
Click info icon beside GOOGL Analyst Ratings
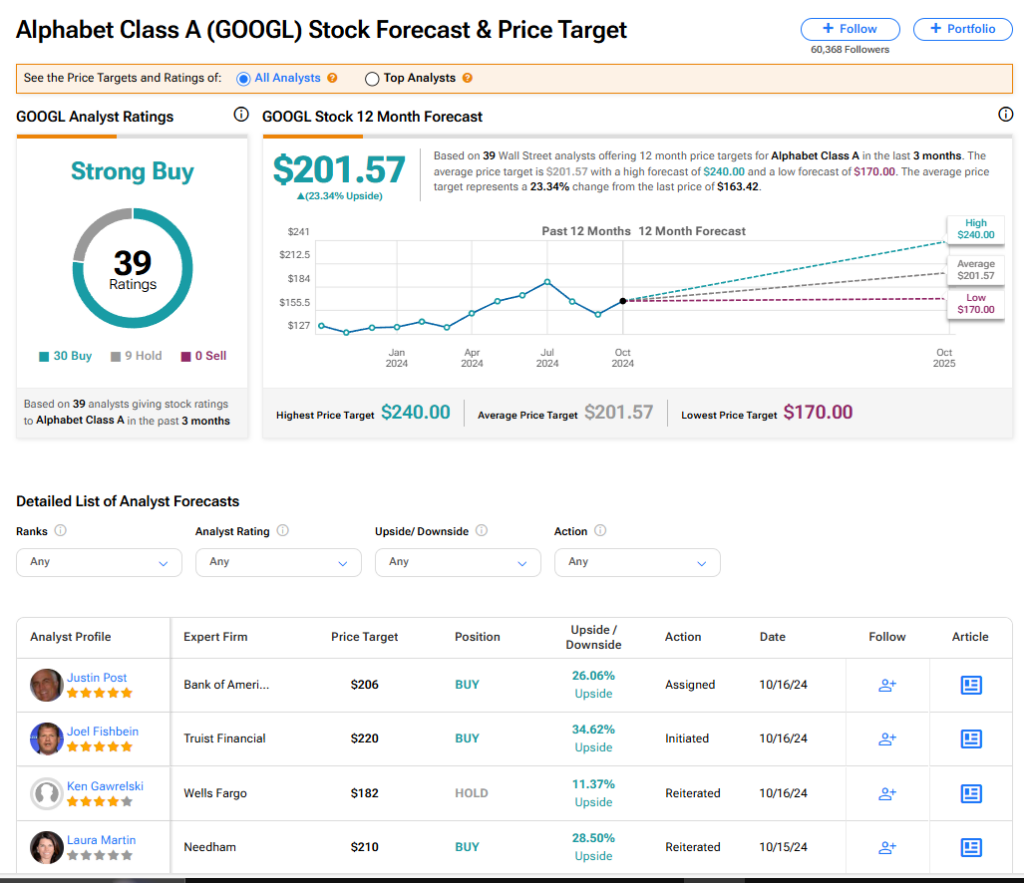[x=241, y=115]
